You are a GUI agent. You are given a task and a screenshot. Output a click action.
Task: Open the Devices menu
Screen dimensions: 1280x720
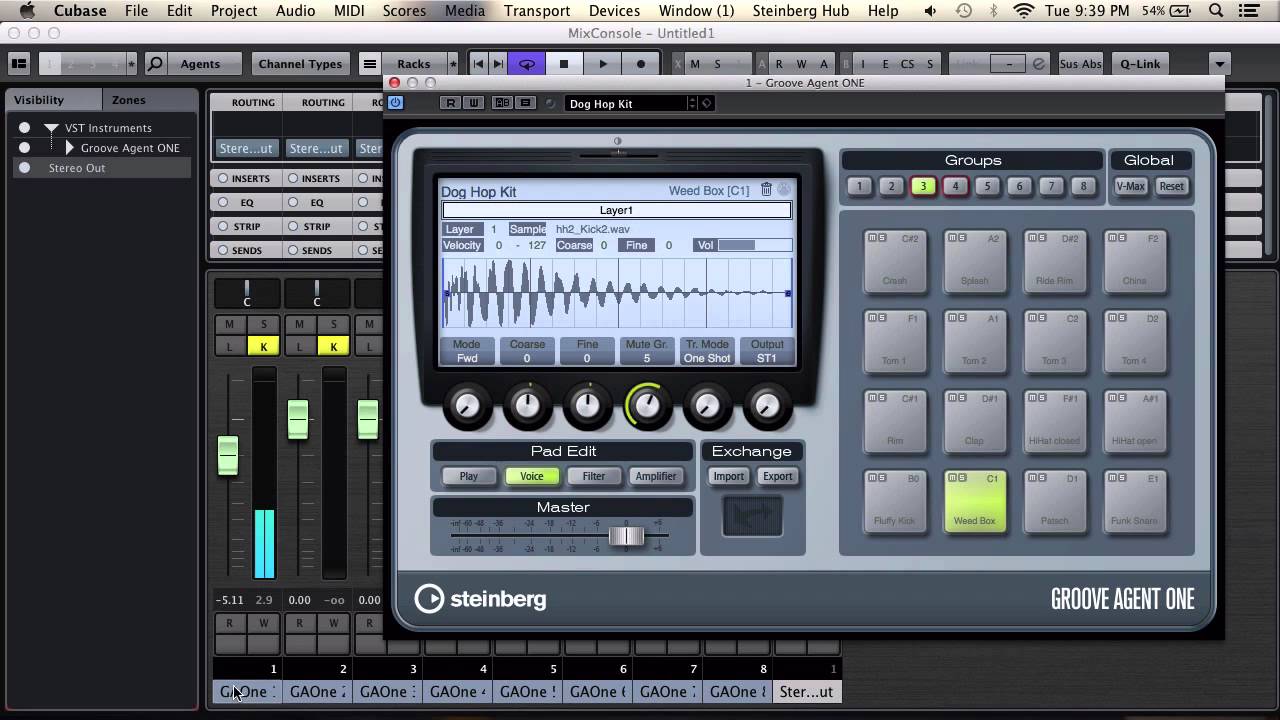click(x=614, y=11)
